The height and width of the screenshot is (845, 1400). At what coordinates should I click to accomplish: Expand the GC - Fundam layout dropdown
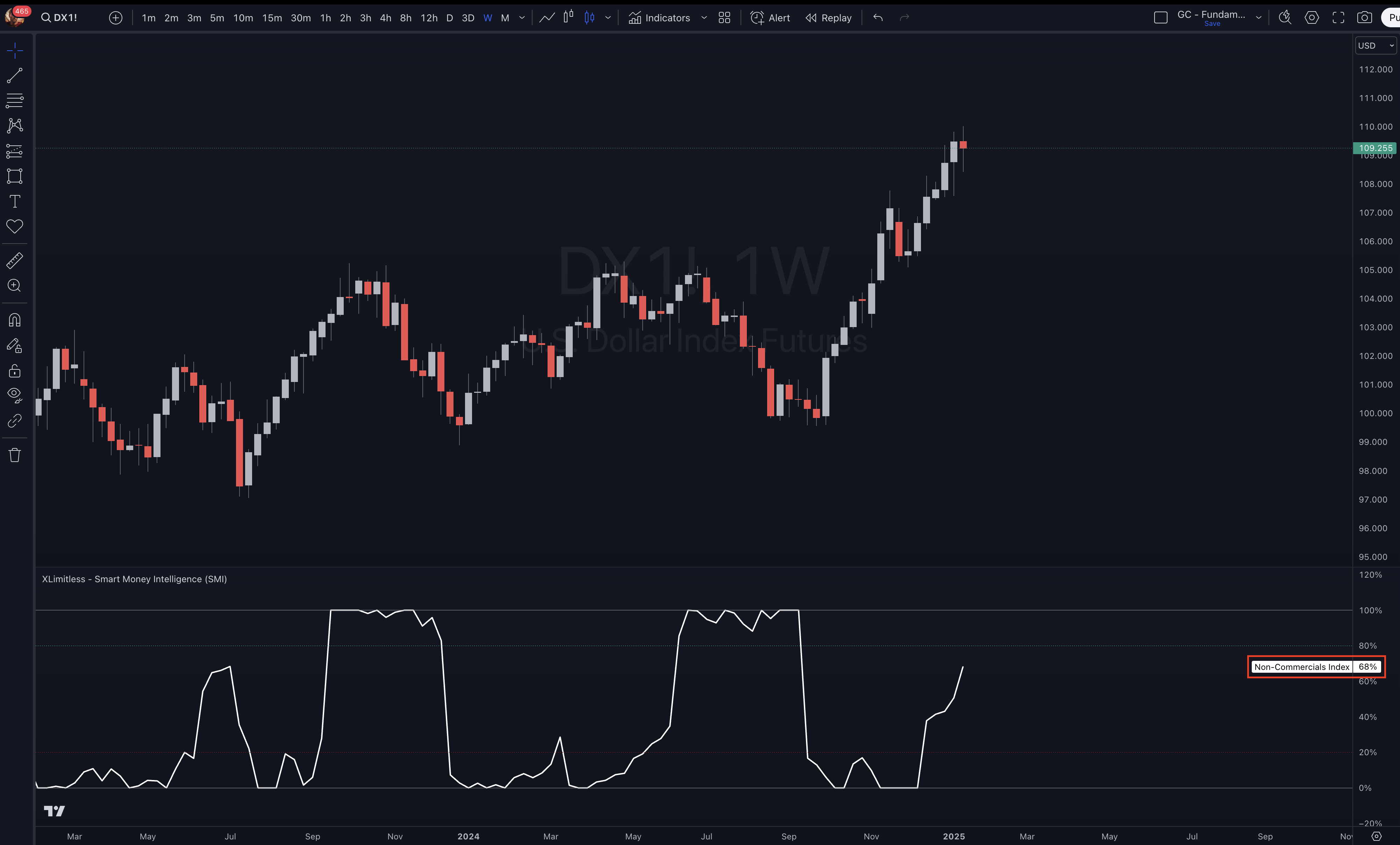[1258, 17]
